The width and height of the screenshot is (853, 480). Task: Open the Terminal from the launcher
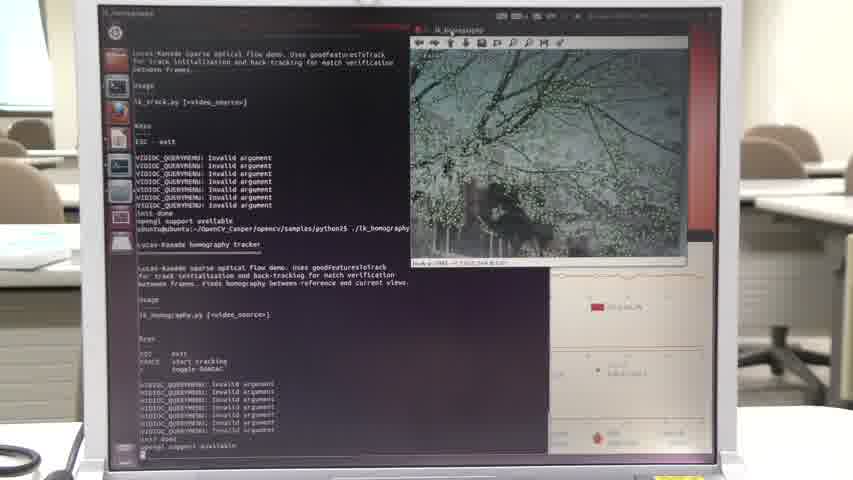119,86
